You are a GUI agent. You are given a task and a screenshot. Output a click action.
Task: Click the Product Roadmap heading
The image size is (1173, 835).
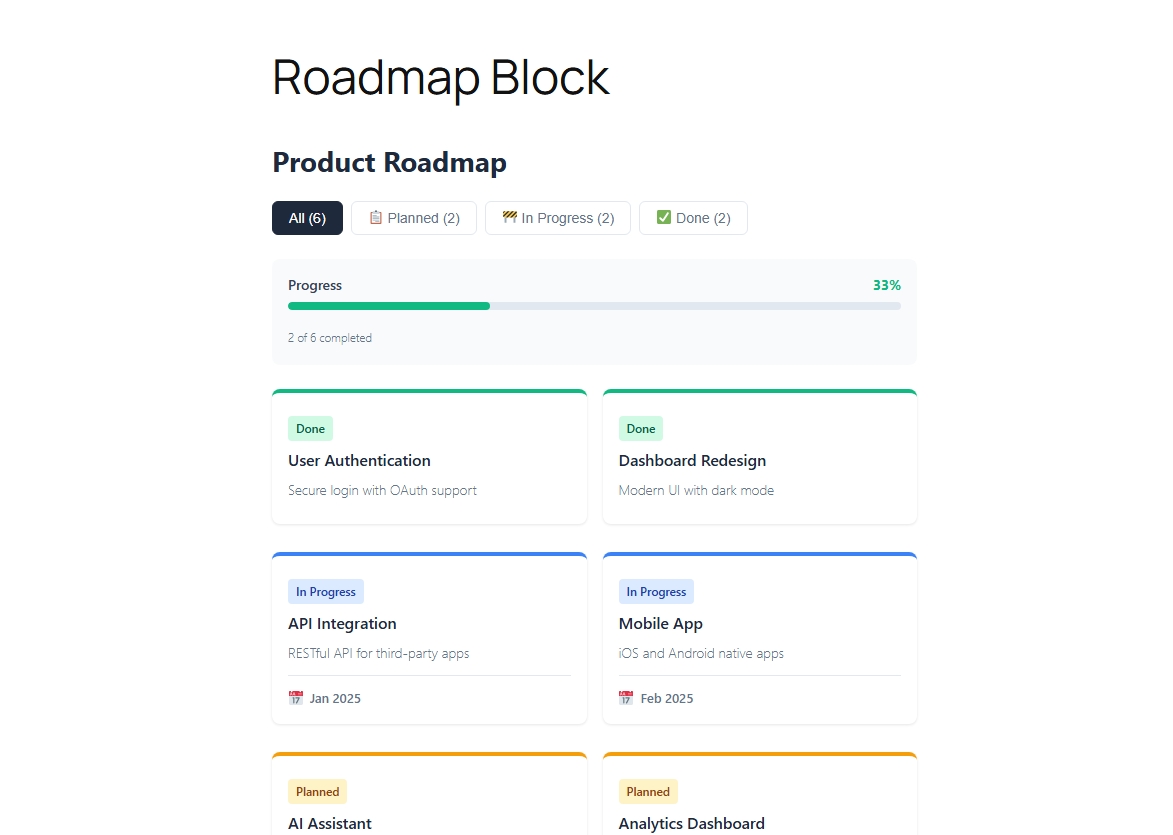389,162
